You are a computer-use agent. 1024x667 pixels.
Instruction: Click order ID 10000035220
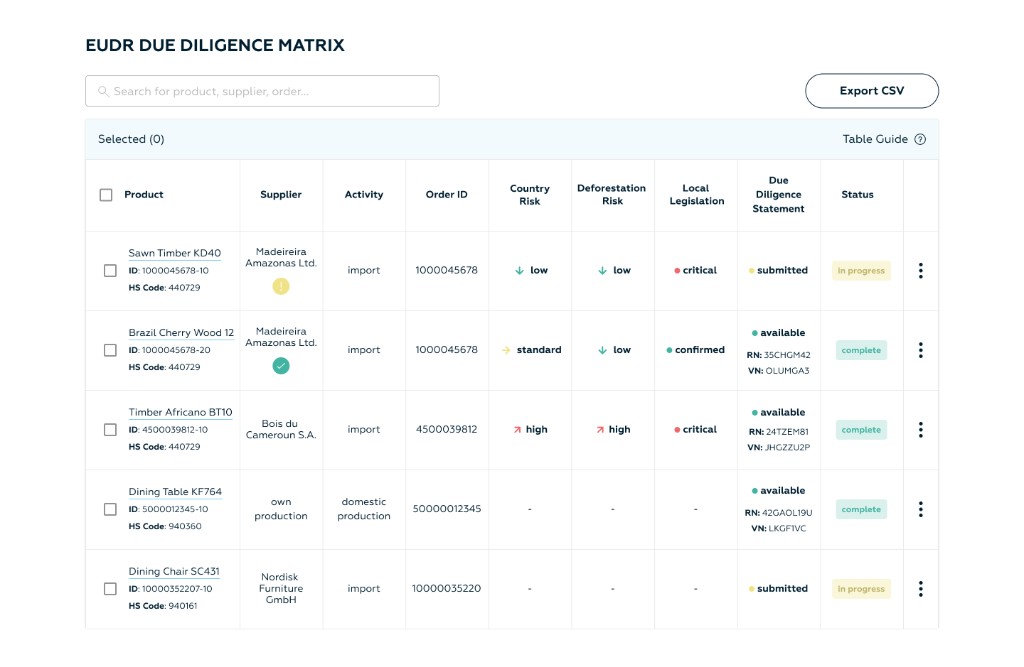point(447,589)
